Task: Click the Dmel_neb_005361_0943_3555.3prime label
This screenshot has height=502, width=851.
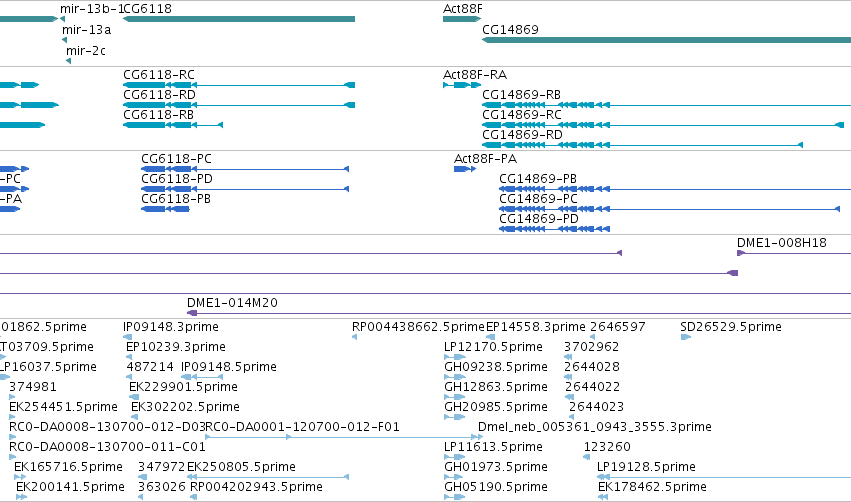Action: pyautogui.click(x=594, y=428)
